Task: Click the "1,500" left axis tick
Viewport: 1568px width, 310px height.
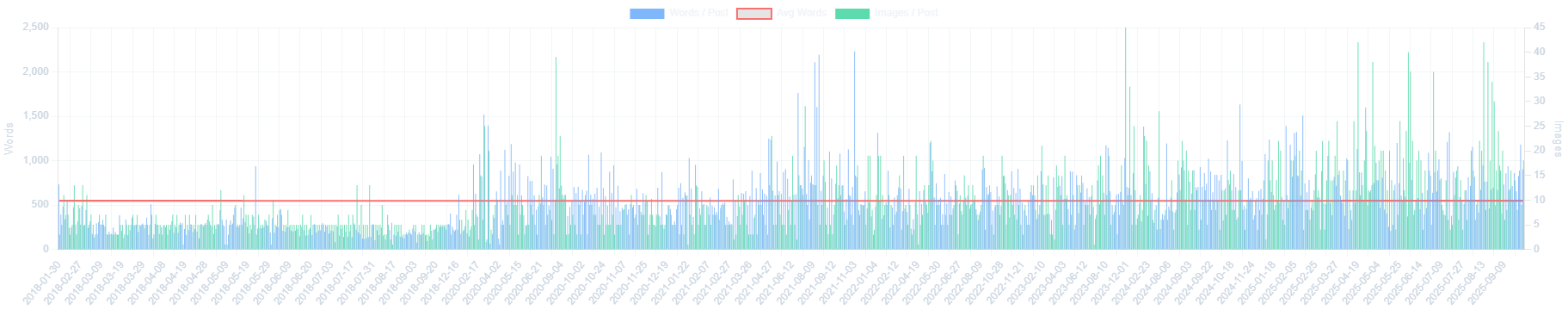Action: pyautogui.click(x=35, y=116)
